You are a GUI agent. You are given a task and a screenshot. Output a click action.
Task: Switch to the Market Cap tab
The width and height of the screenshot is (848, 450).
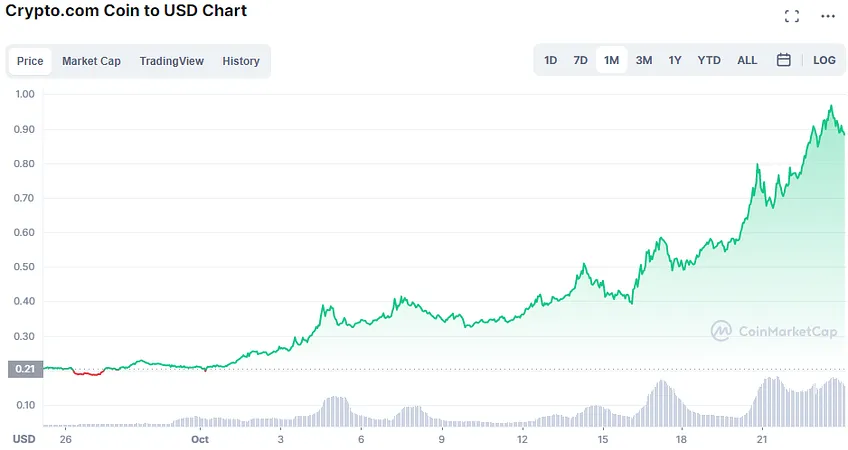click(91, 61)
